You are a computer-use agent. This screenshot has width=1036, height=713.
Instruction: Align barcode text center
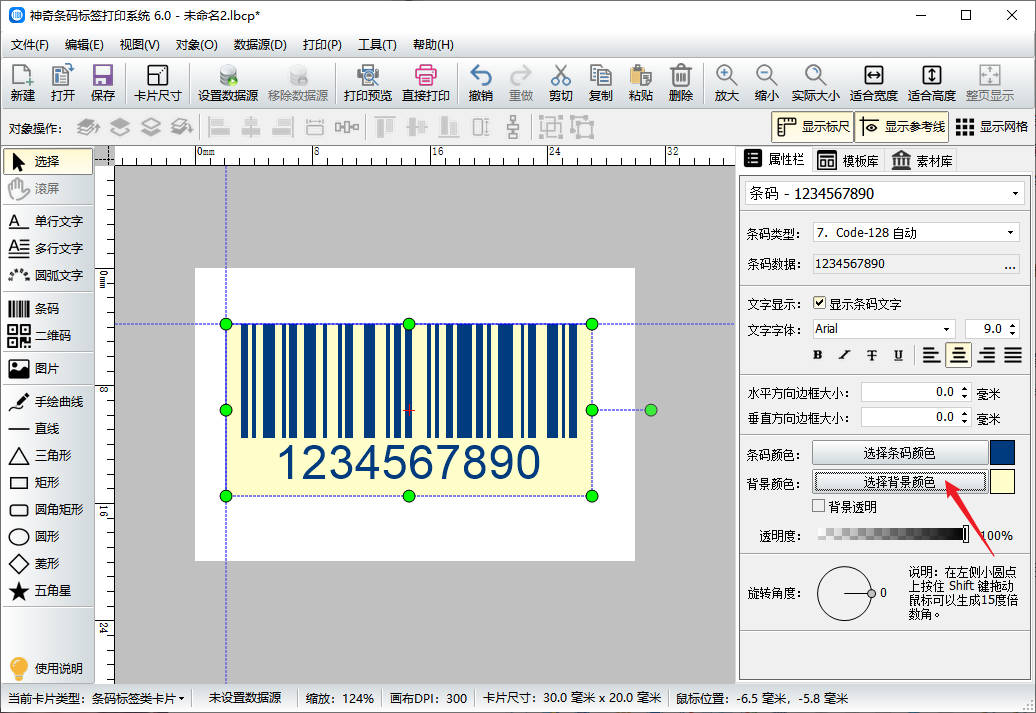(958, 355)
